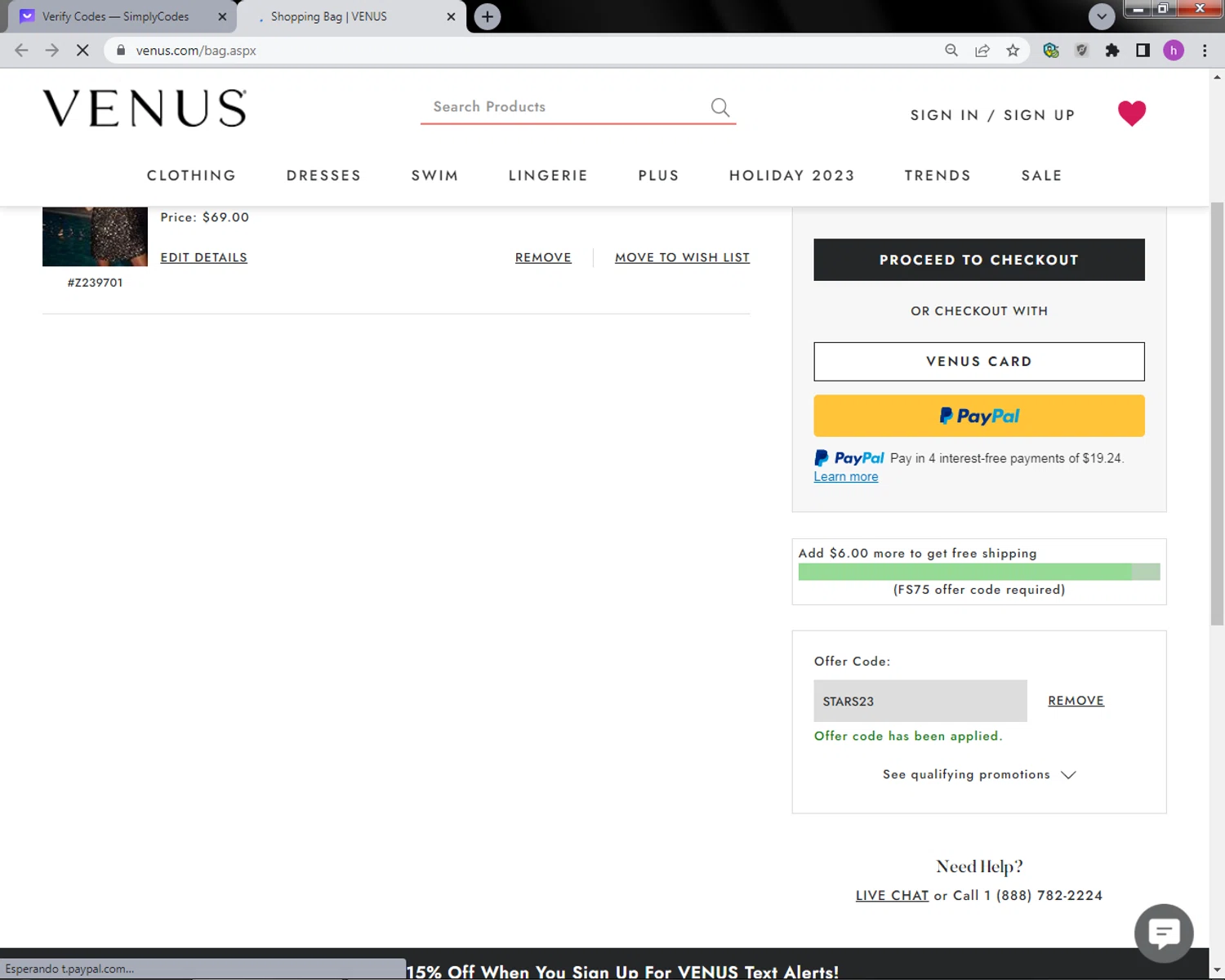1225x980 pixels.
Task: Checkout with the yellow PayPal button
Action: tap(979, 416)
